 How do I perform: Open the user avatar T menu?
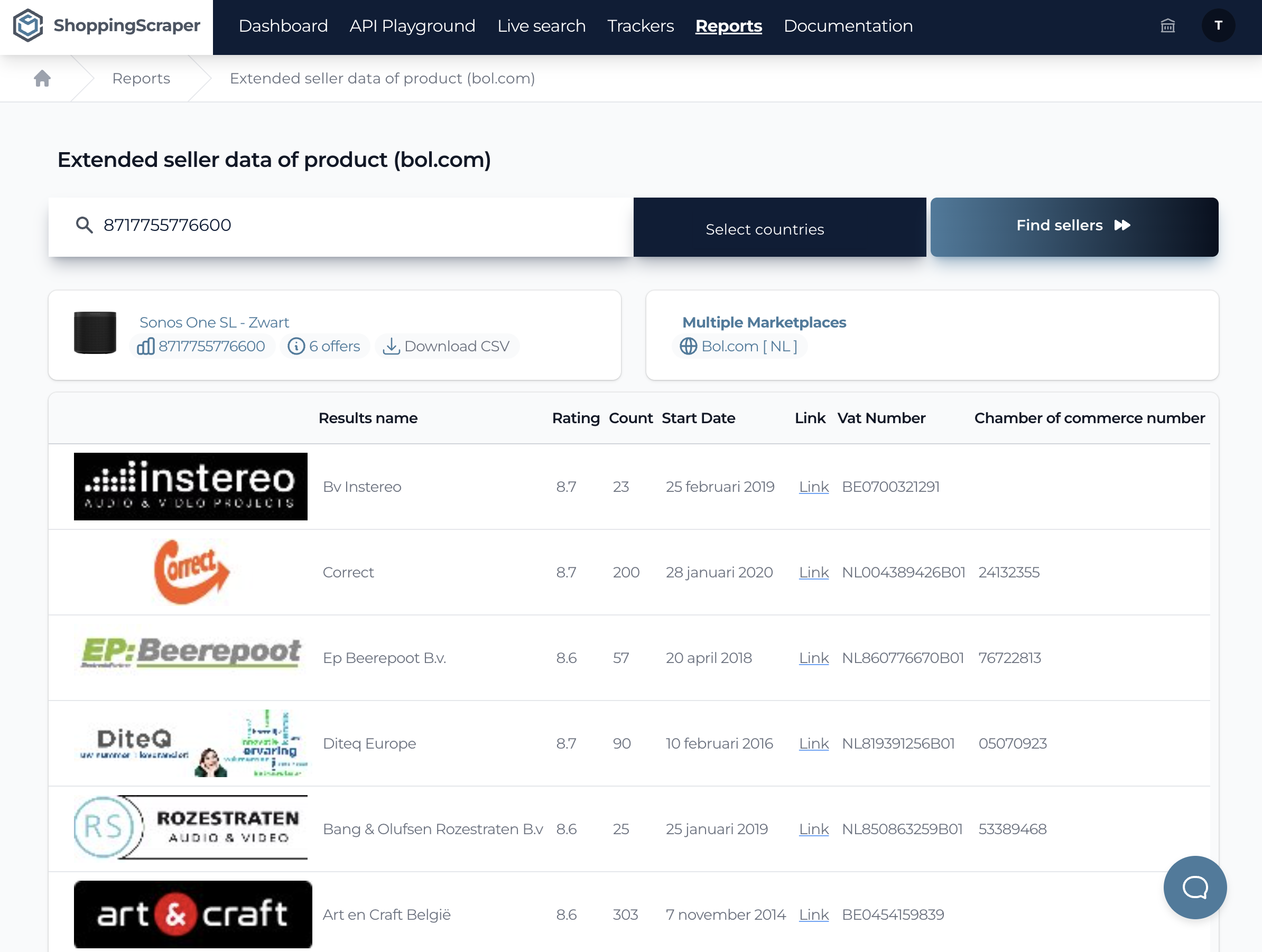point(1218,26)
